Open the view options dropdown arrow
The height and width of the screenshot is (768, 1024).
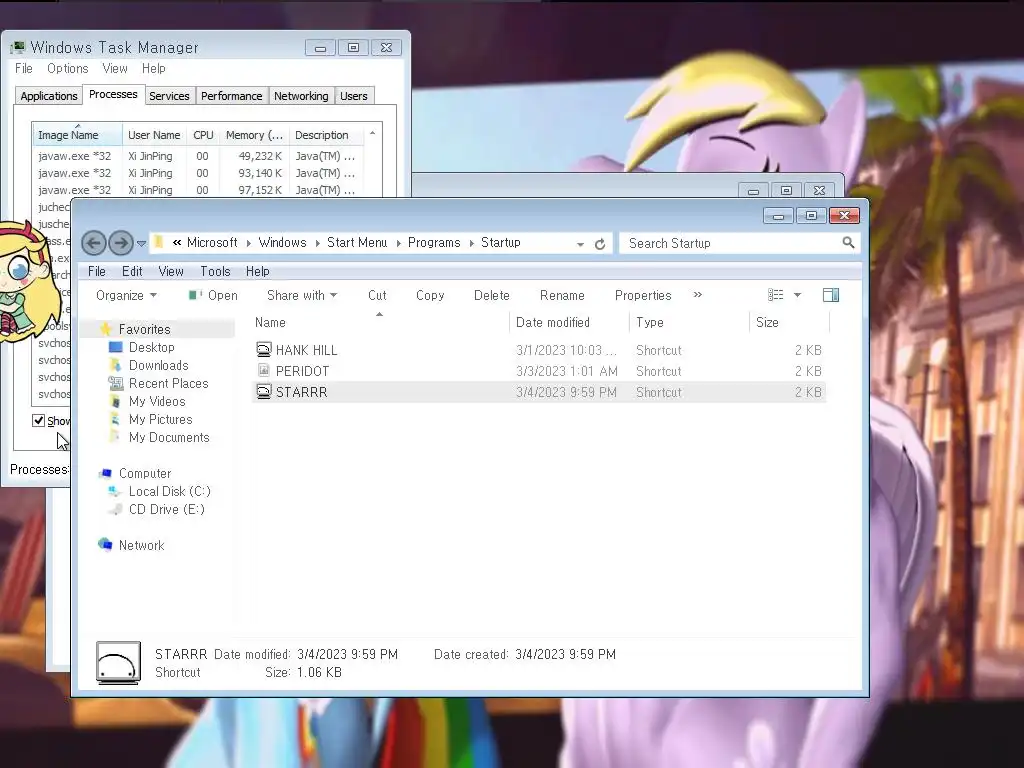coord(797,295)
